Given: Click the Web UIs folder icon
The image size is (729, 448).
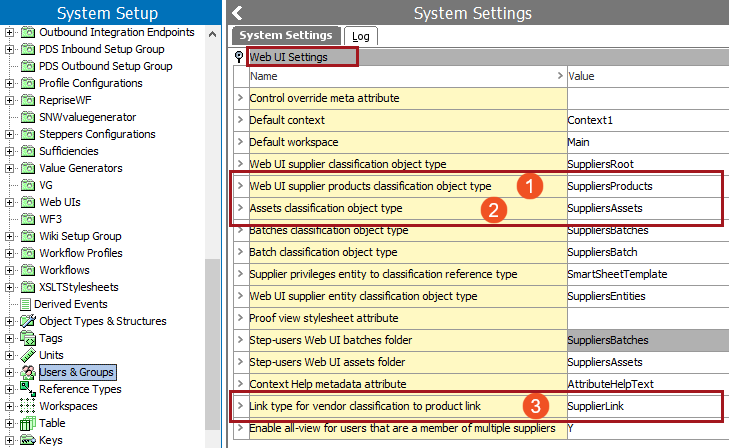Looking at the screenshot, I should (27, 202).
